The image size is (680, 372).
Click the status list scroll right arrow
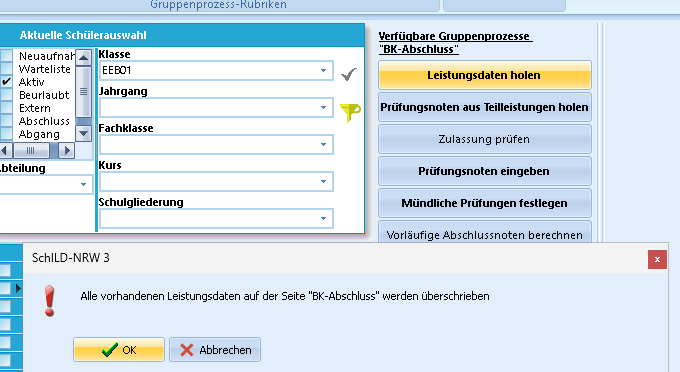click(x=67, y=150)
